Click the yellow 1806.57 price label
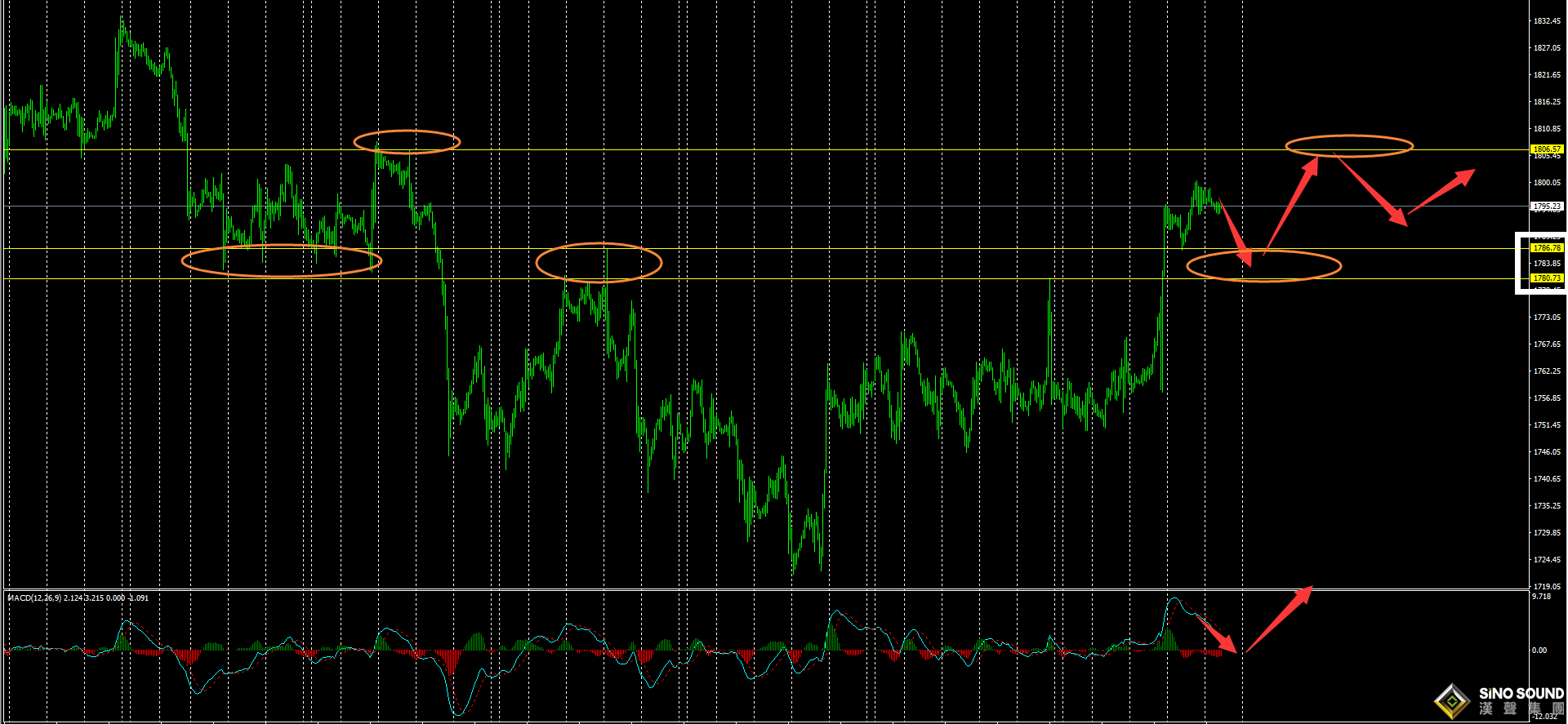The width and height of the screenshot is (1568, 724). pyautogui.click(x=1546, y=149)
